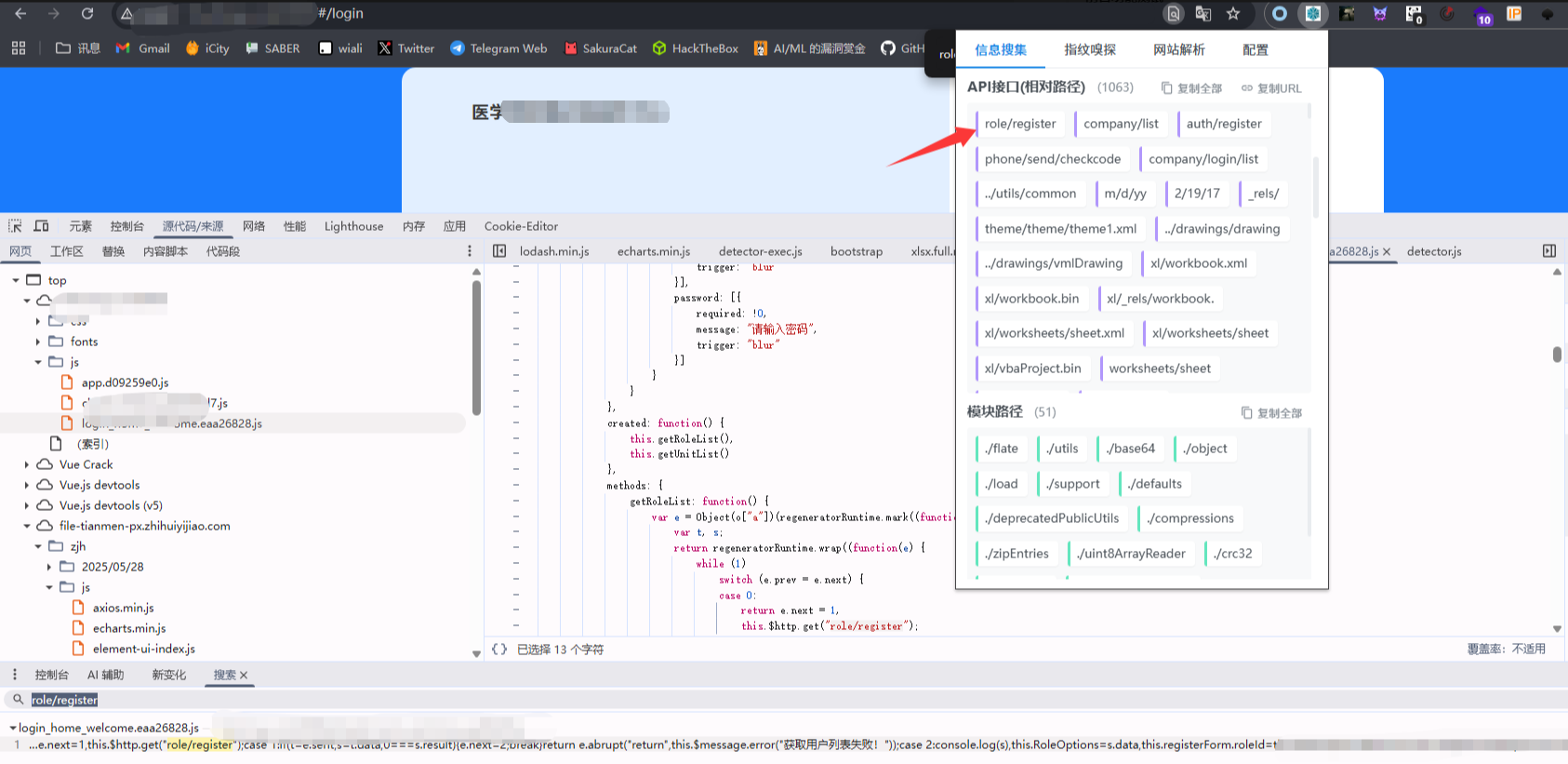Screen dimensions: 1568x764
Task: Pretty-print the code with the braces icon
Action: pos(499,650)
